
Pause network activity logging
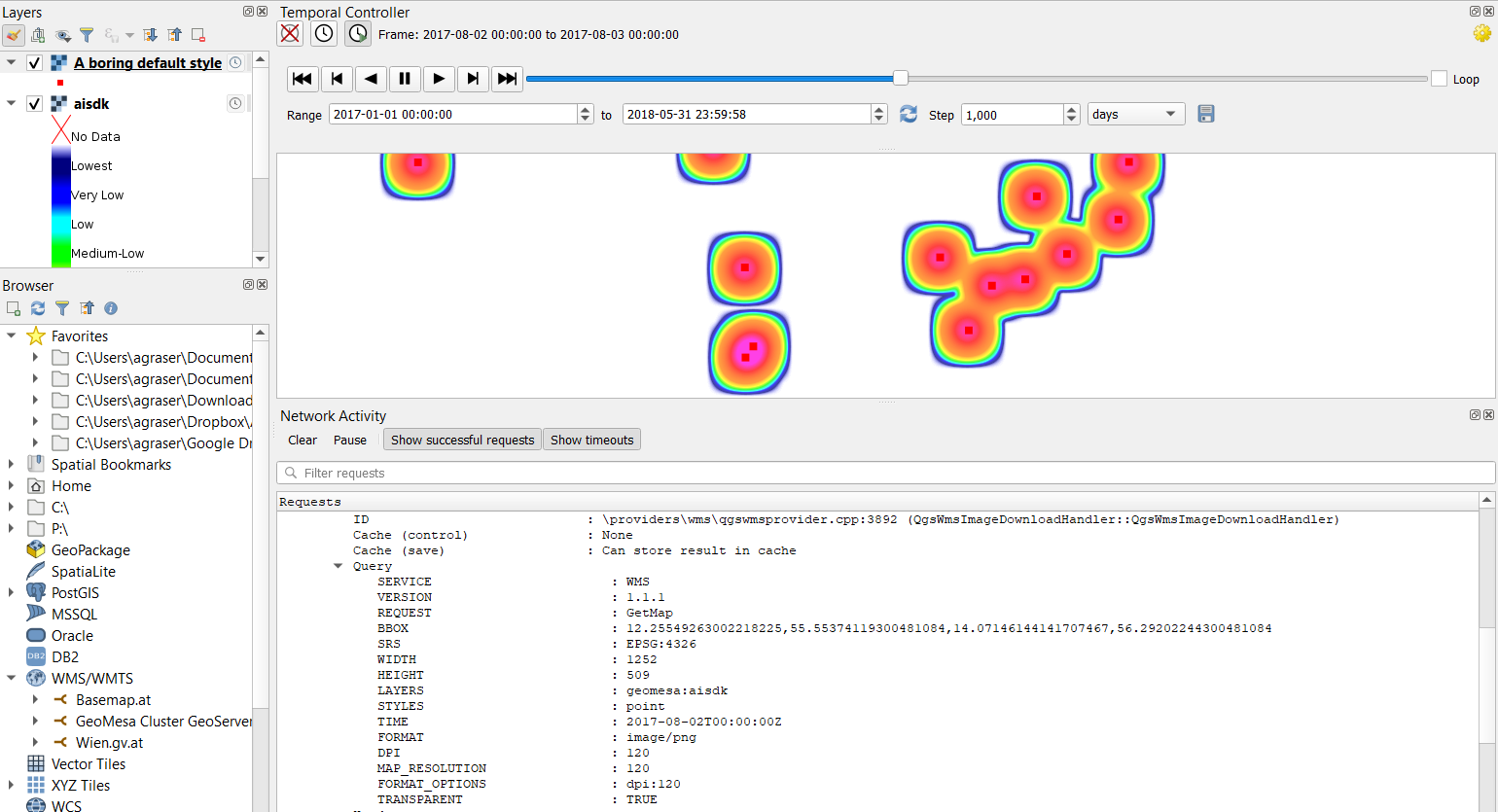349,440
